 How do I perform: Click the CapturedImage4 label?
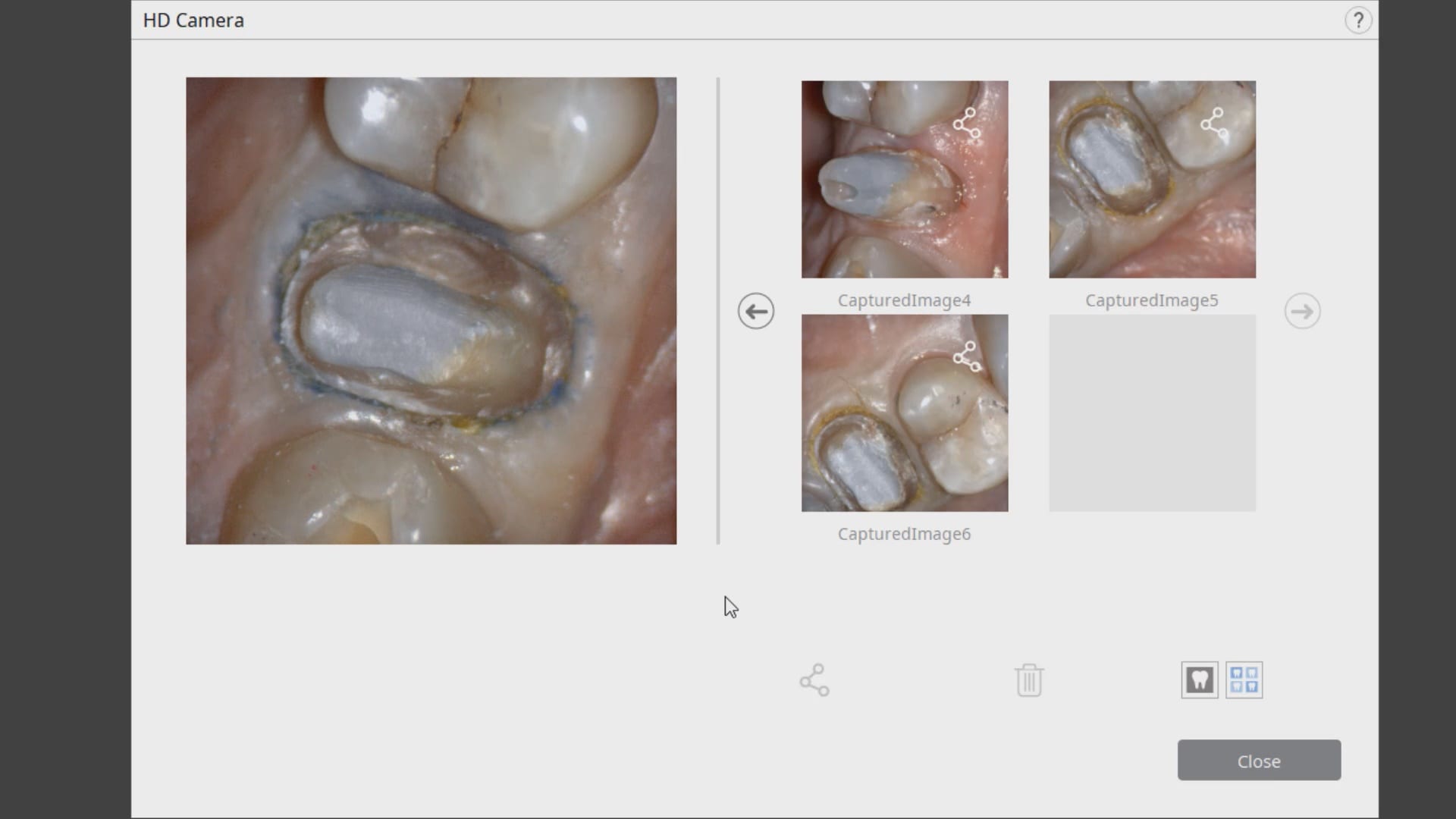[904, 300]
